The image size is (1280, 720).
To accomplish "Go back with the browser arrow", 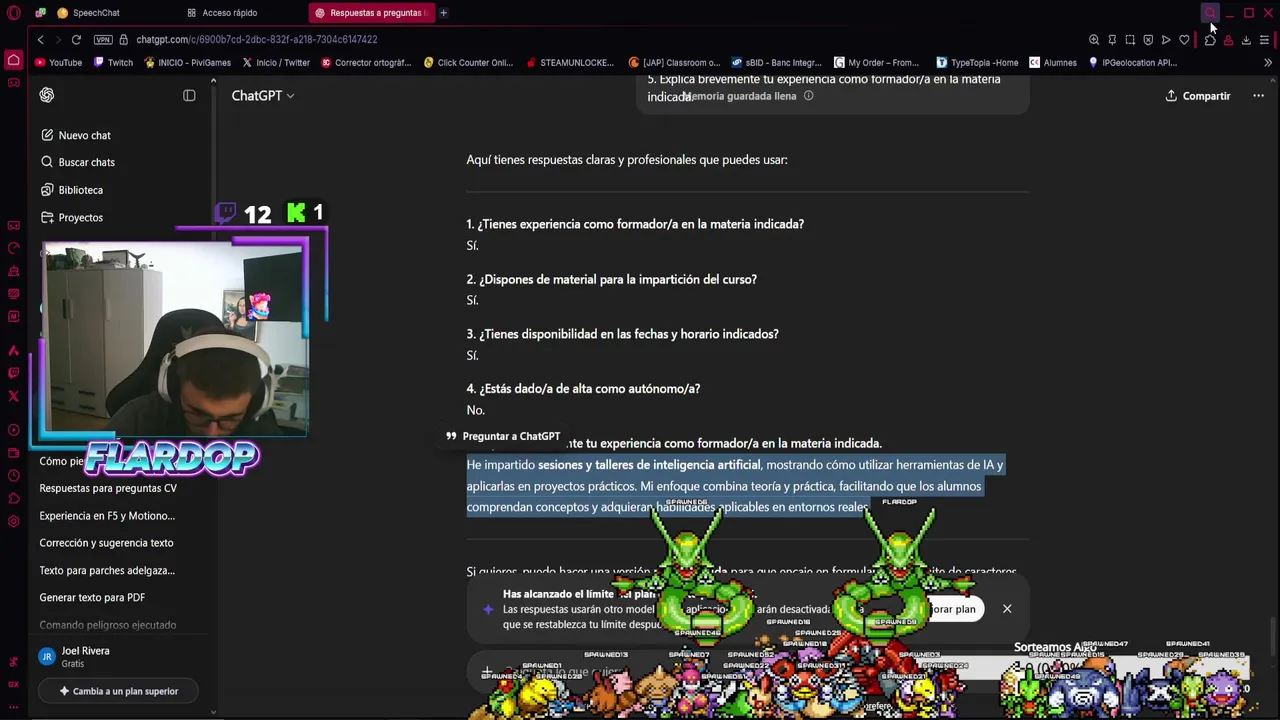I will point(40,40).
